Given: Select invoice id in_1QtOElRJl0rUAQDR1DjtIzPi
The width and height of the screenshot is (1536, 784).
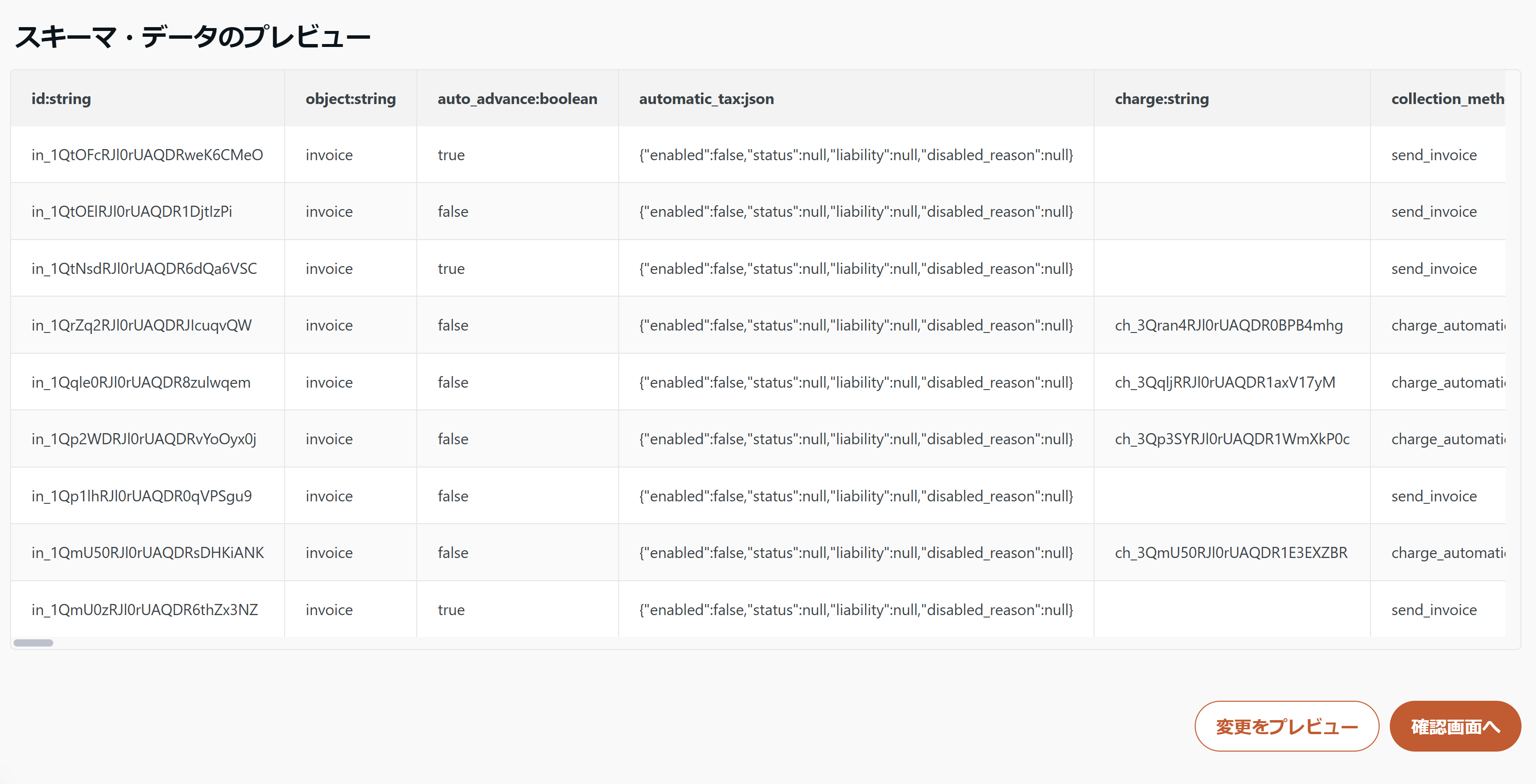Looking at the screenshot, I should pos(131,211).
